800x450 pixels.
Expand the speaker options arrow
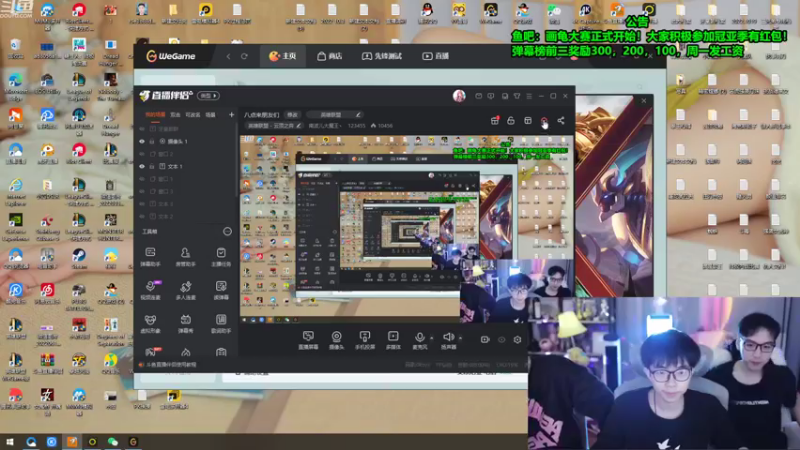(x=460, y=338)
